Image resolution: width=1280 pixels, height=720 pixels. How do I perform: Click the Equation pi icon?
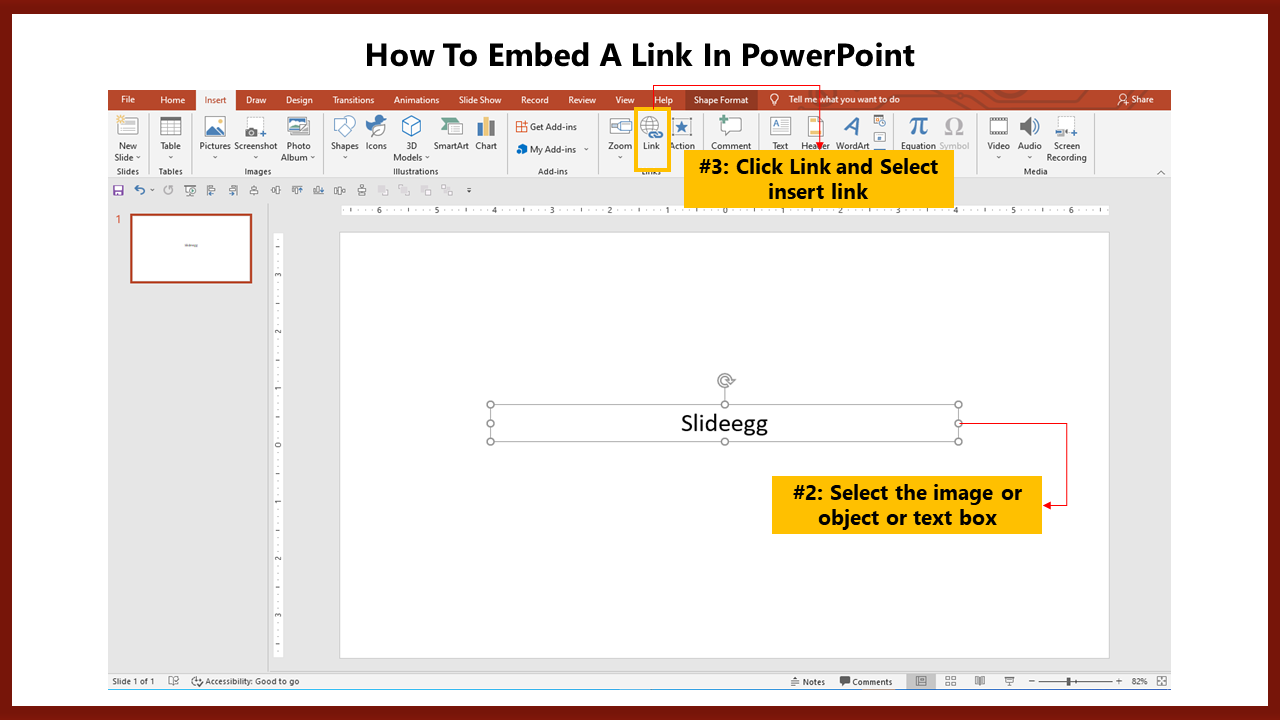[x=918, y=126]
